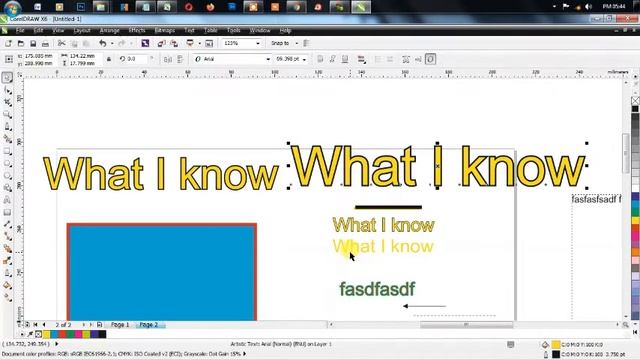Toggle Italic on the property bar
Image resolution: width=640 pixels, height=360 pixels.
coord(333,60)
